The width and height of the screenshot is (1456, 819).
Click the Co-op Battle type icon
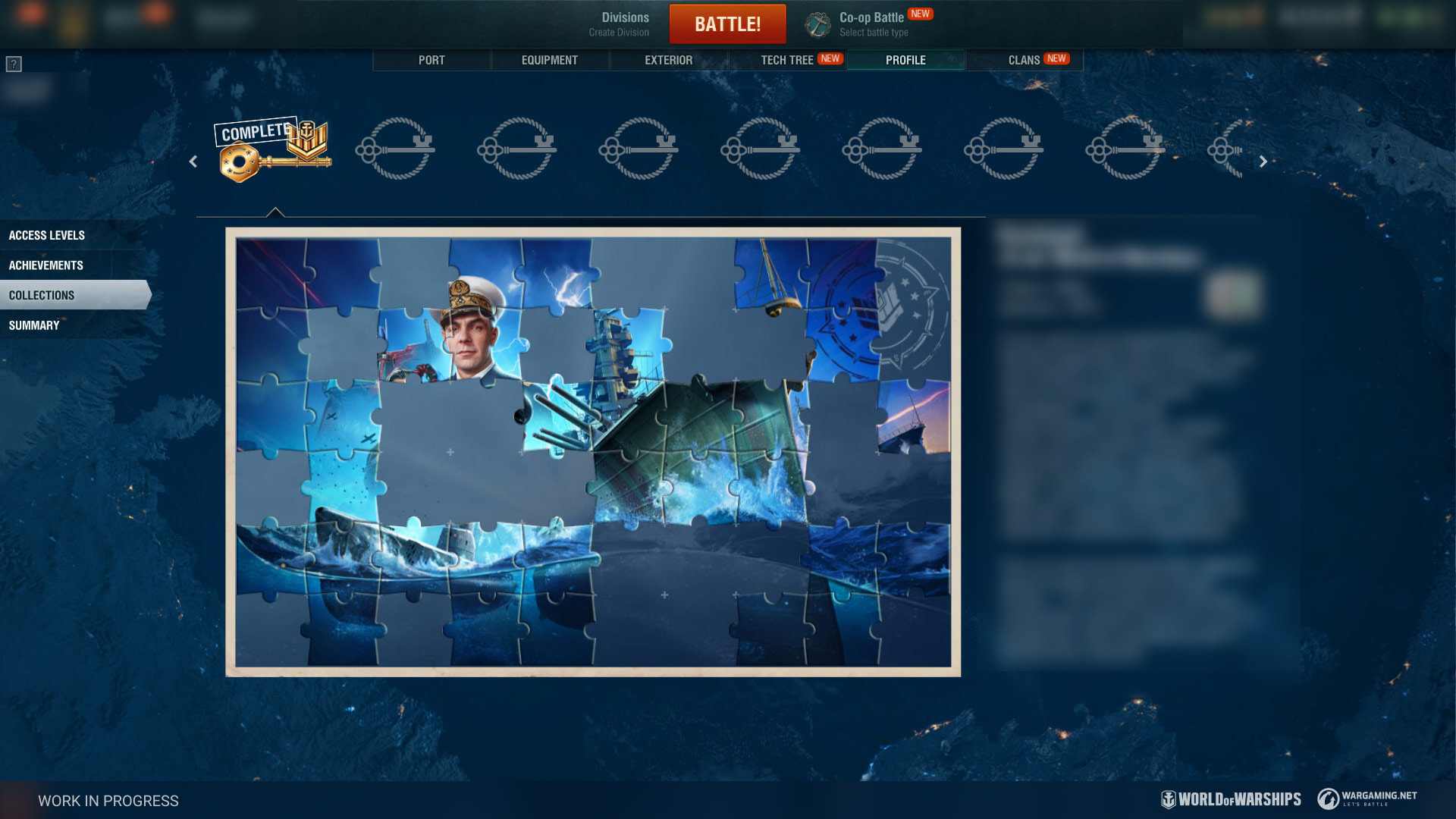817,24
